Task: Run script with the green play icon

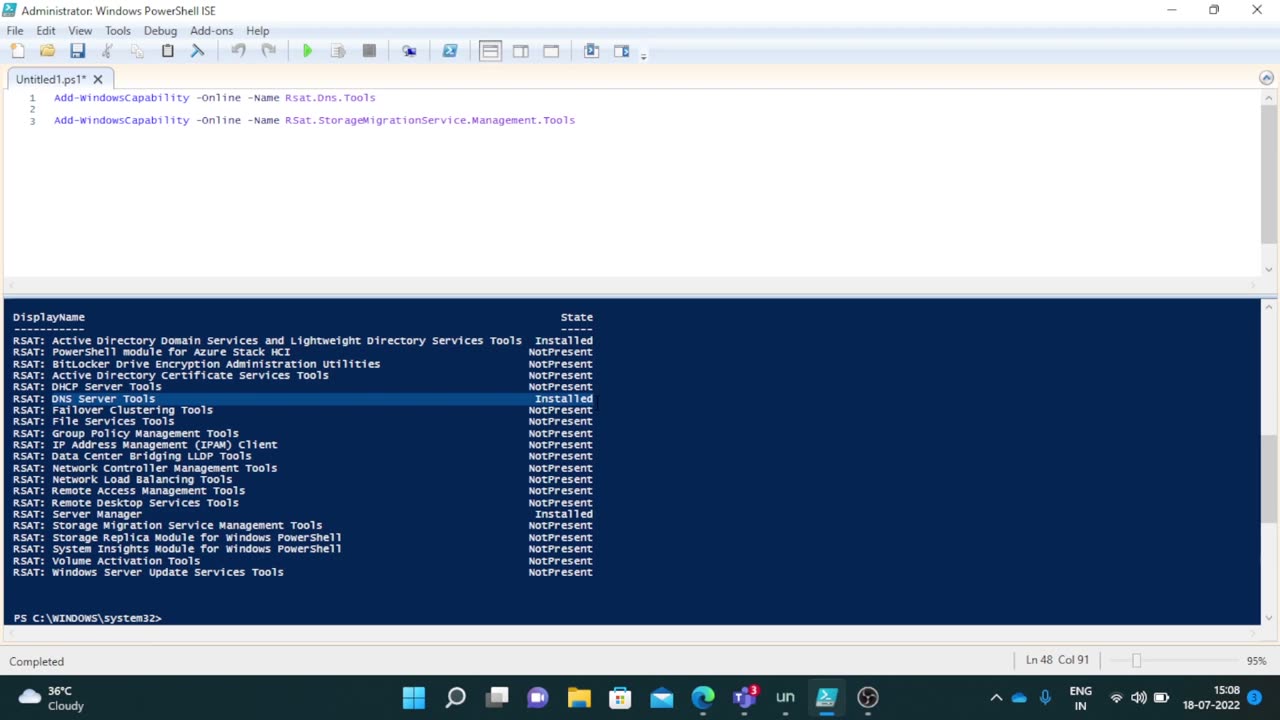Action: [x=308, y=51]
